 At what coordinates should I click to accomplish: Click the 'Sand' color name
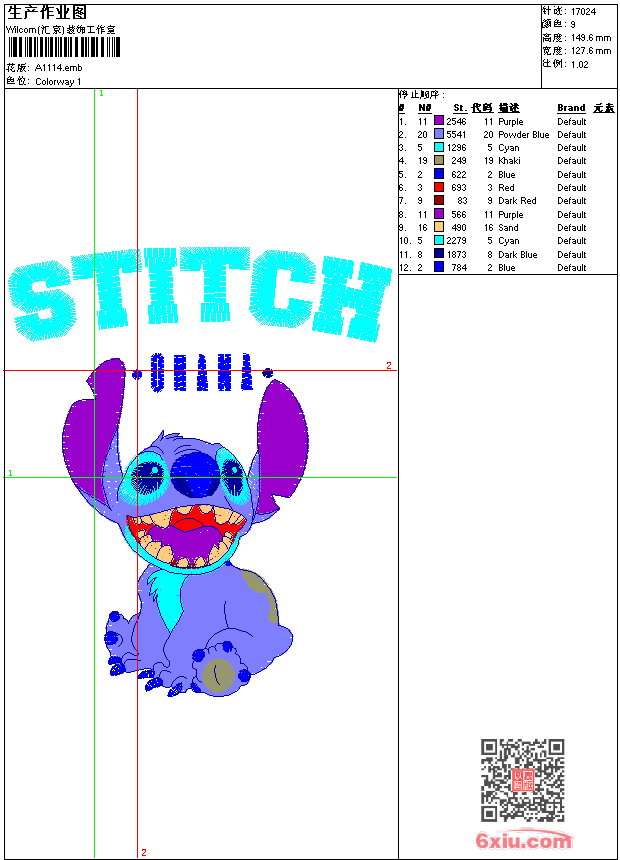(x=508, y=228)
